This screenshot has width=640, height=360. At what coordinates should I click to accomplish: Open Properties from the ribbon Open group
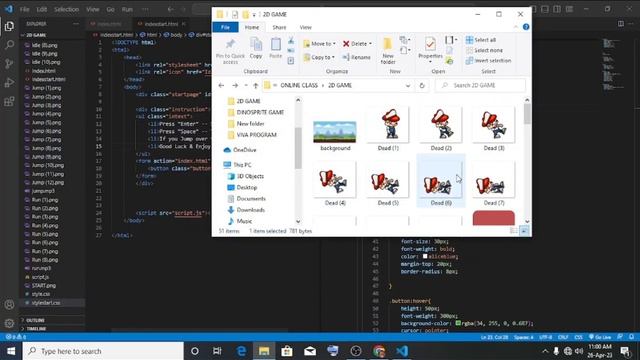tap(430, 44)
